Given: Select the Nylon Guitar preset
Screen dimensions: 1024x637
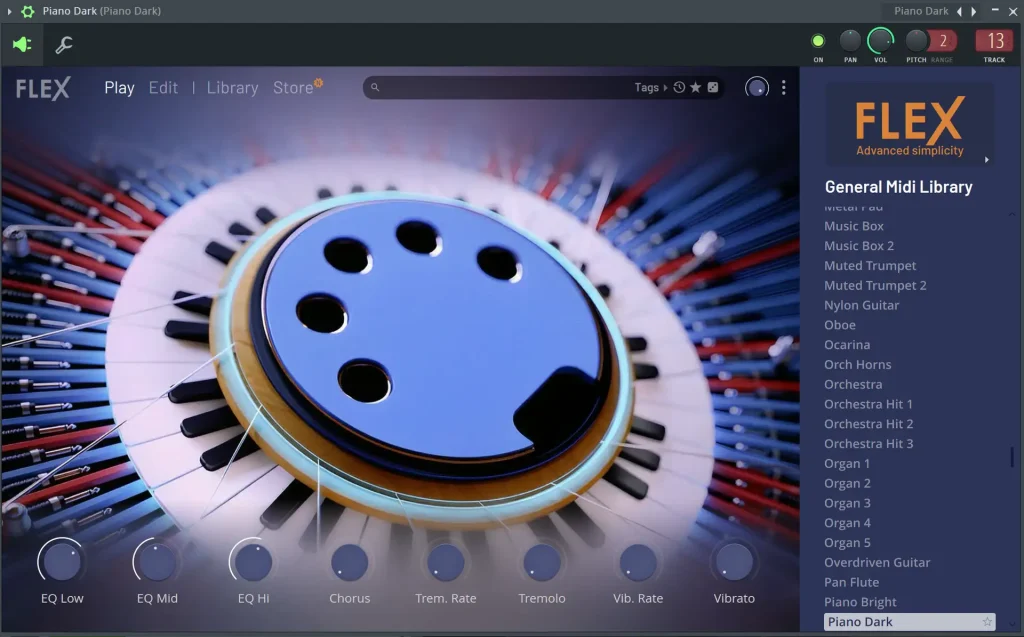Looking at the screenshot, I should pyautogui.click(x=861, y=305).
